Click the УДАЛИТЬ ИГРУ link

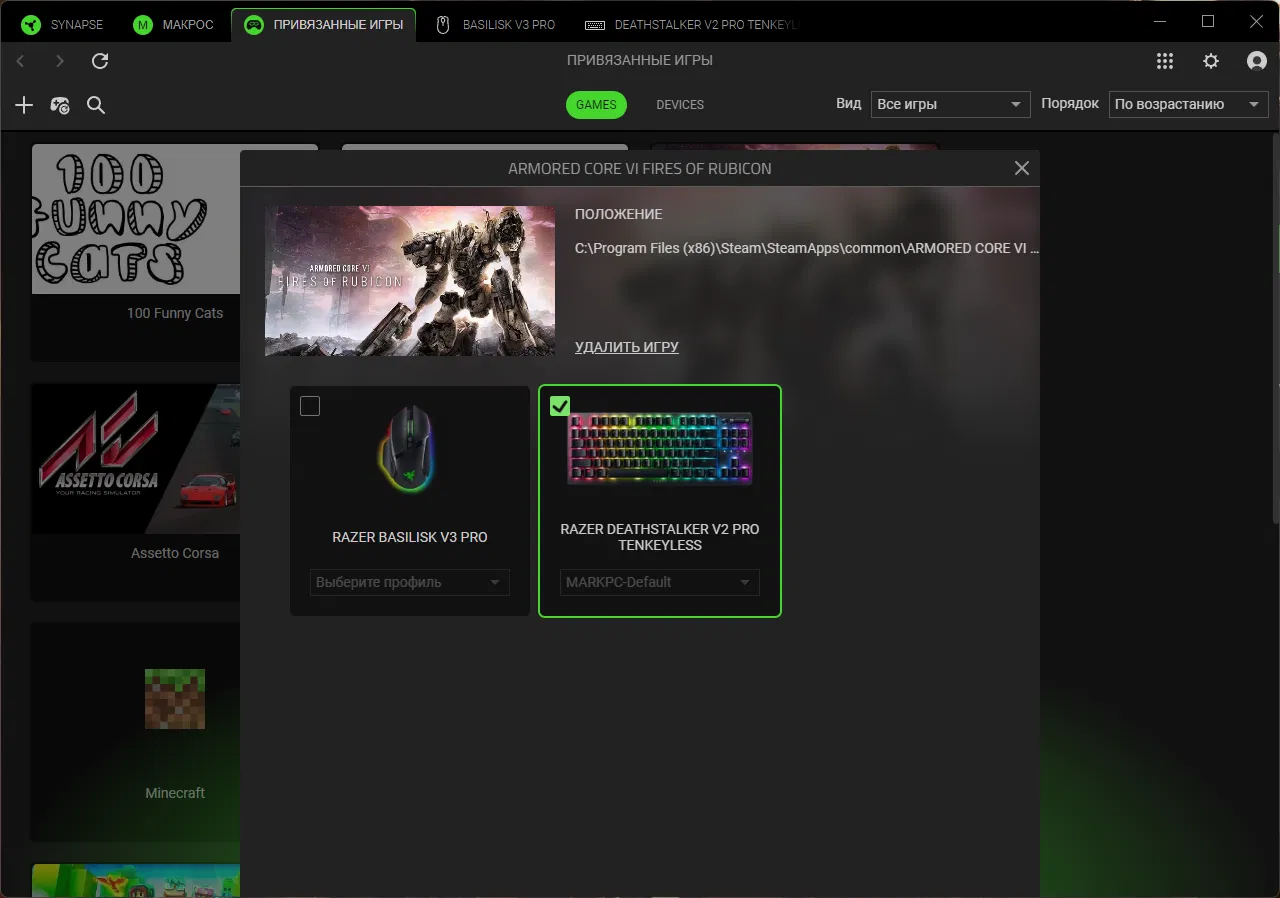coord(627,347)
